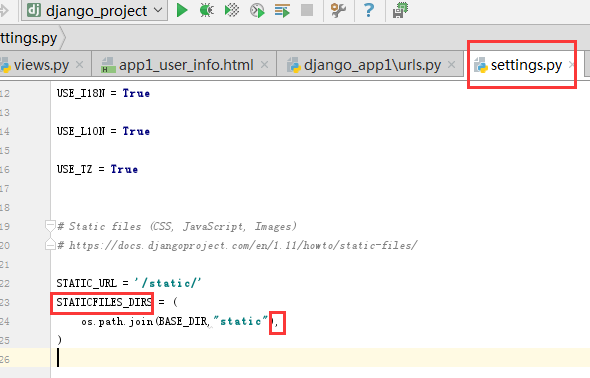The height and width of the screenshot is (378, 590).
Task: Stop the running process
Action: (x=307, y=10)
